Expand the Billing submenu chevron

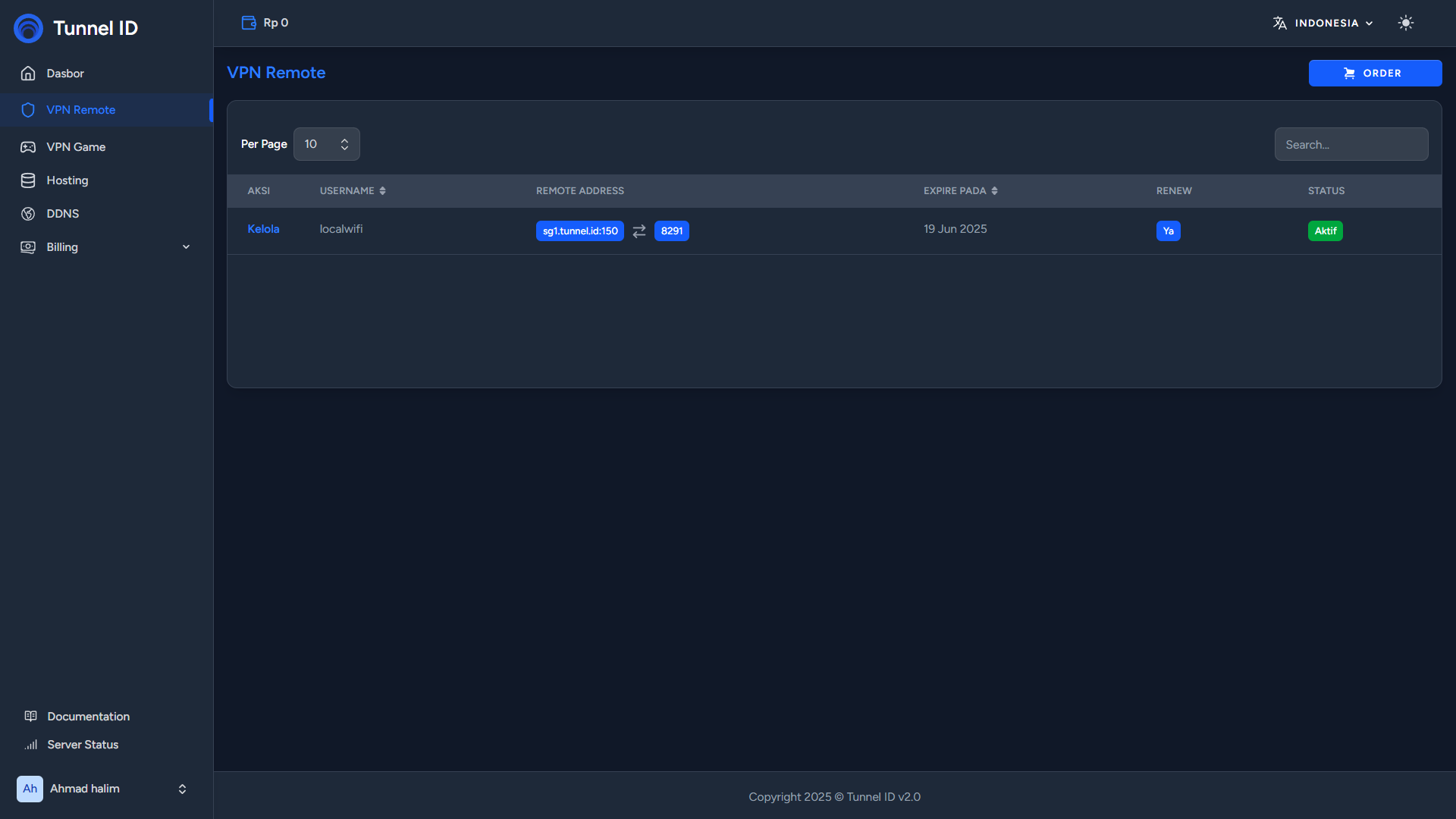point(186,247)
